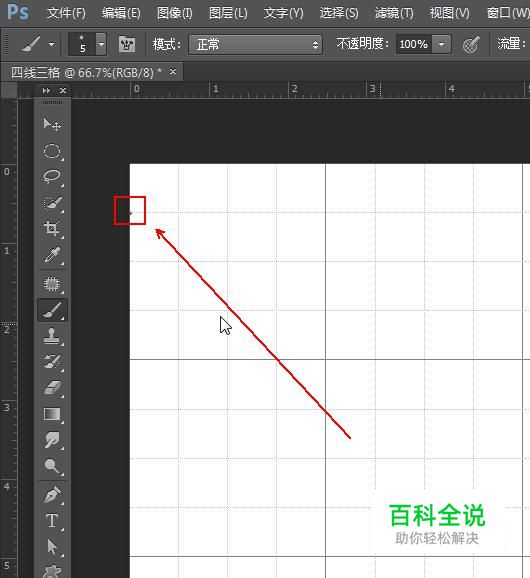The image size is (530, 578).
Task: Open the 选择(S) menu
Action: click(x=339, y=13)
